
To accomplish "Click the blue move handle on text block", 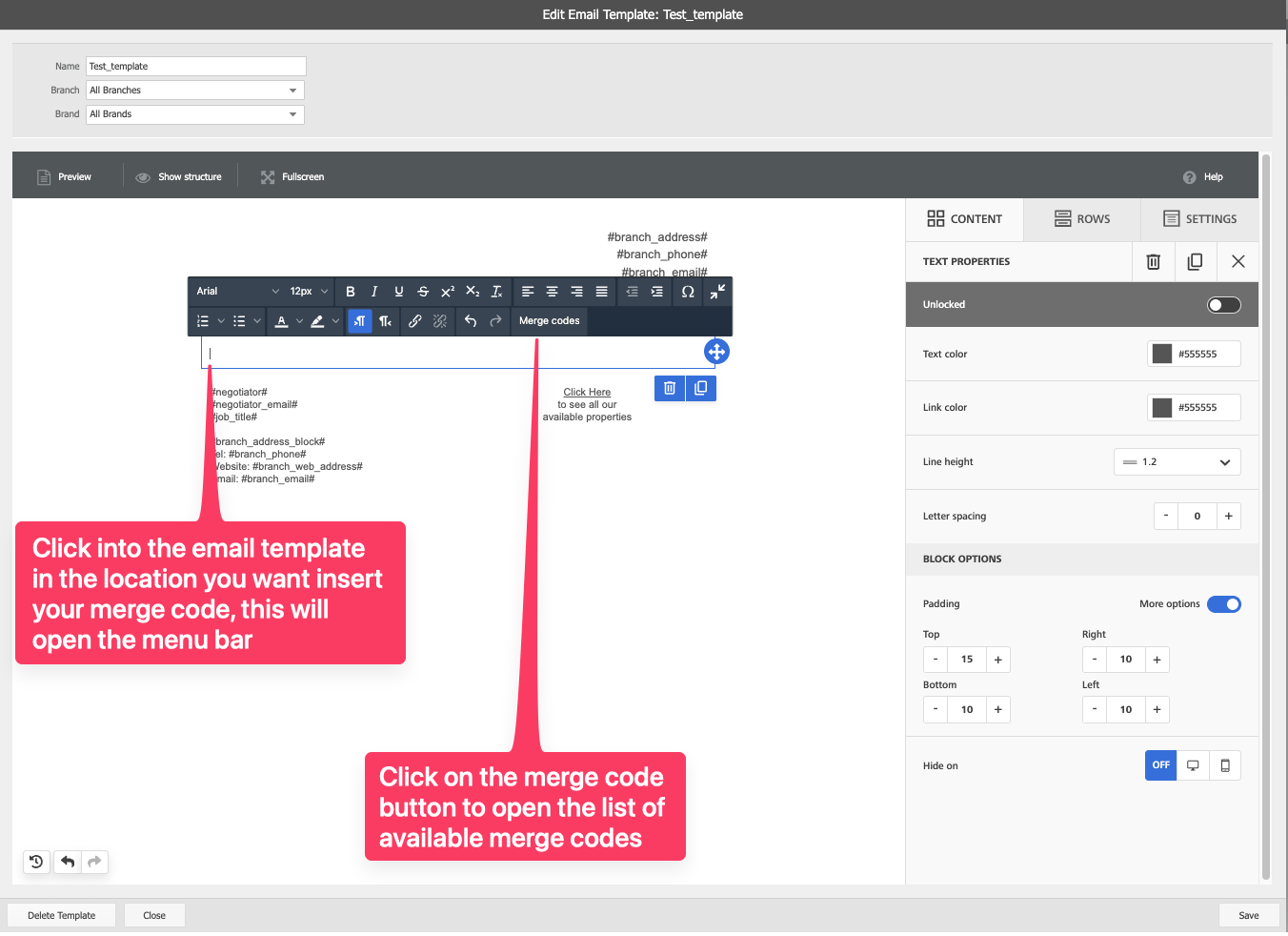I will click(716, 352).
